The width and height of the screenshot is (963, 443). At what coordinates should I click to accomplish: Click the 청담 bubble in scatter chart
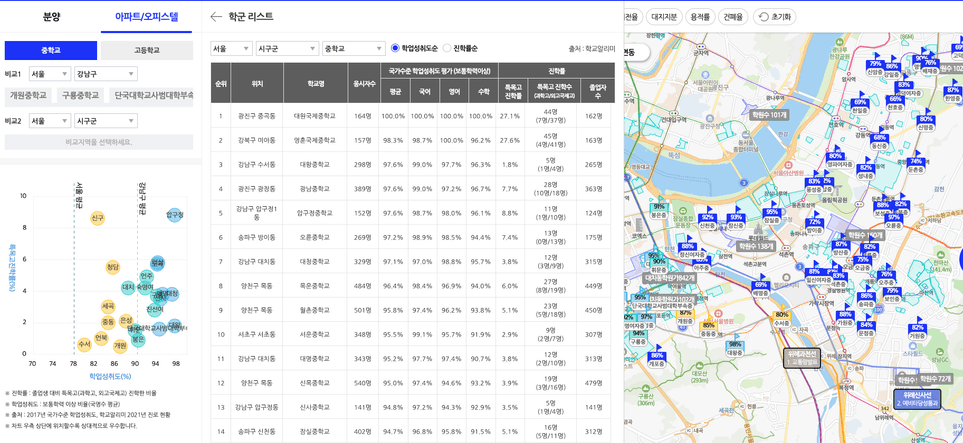click(x=112, y=267)
